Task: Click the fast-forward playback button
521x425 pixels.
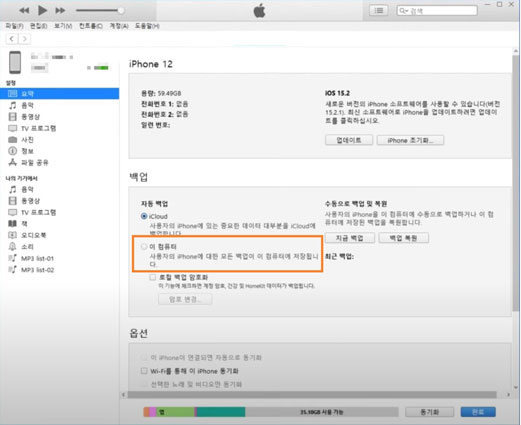Action: (60, 10)
